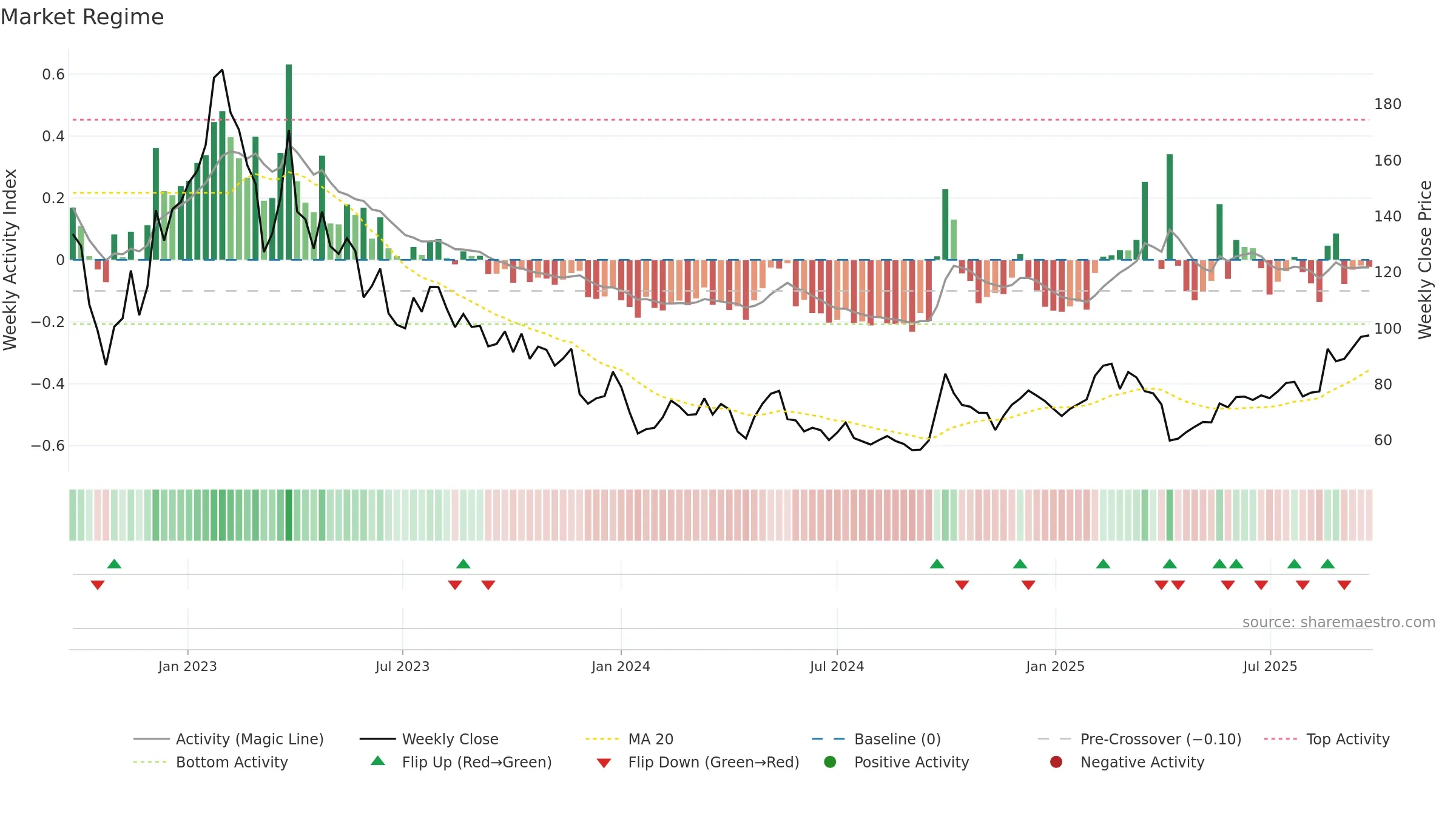Click the 60 price tick label
Screen dimensions: 1456x819
pyautogui.click(x=1383, y=440)
